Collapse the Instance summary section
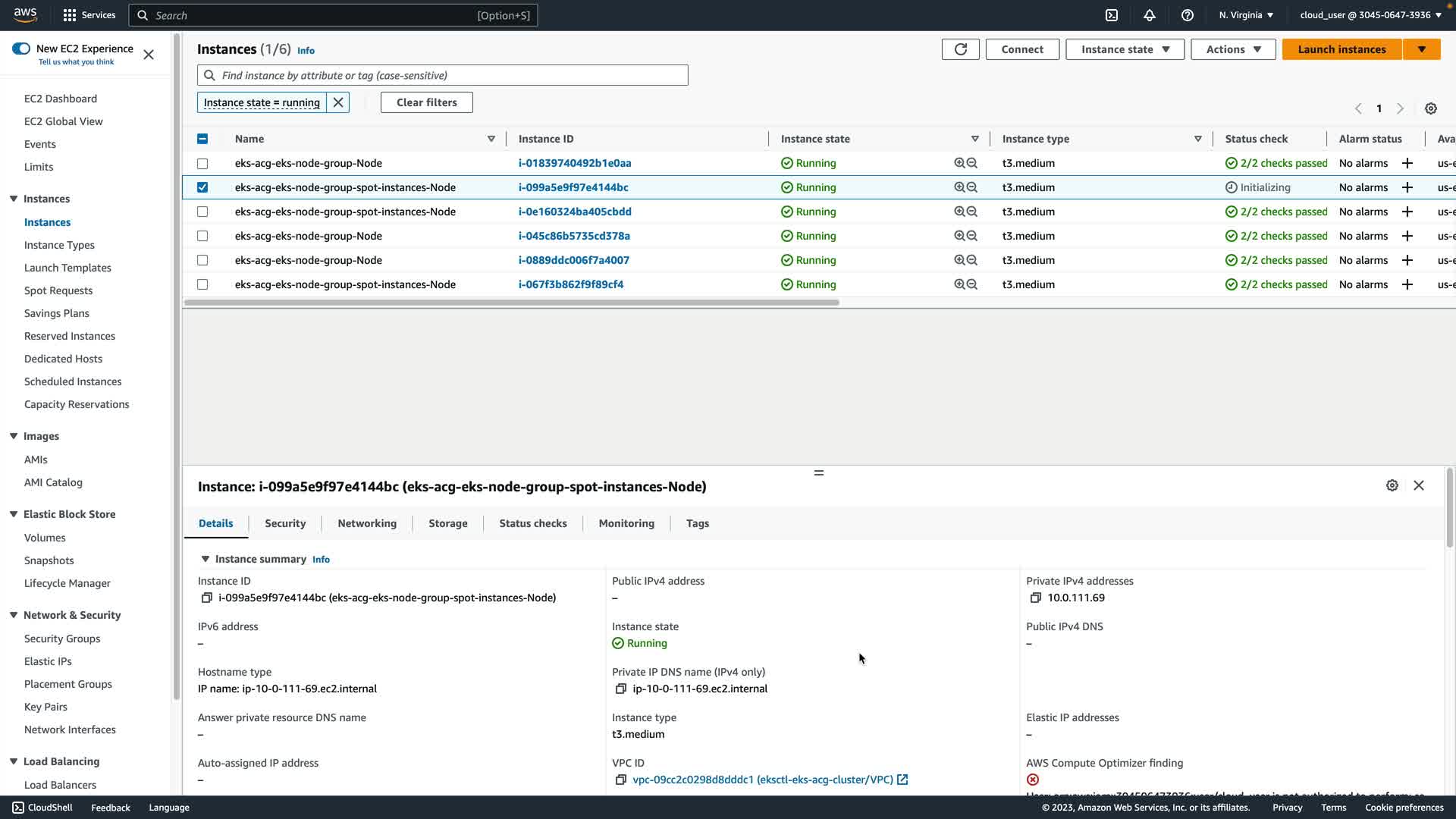Screen dimensions: 1456x819 coord(205,559)
